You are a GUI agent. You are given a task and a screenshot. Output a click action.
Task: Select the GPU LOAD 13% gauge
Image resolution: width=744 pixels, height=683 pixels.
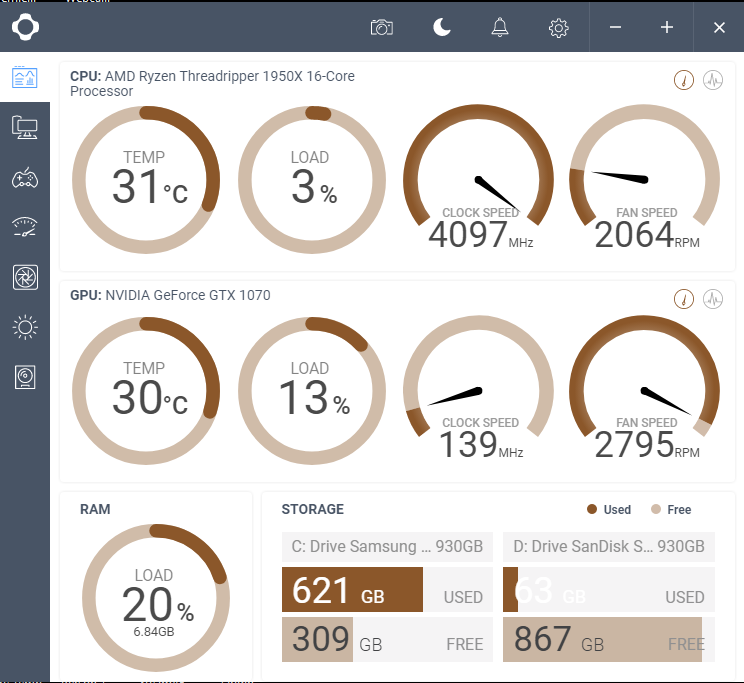[312, 391]
